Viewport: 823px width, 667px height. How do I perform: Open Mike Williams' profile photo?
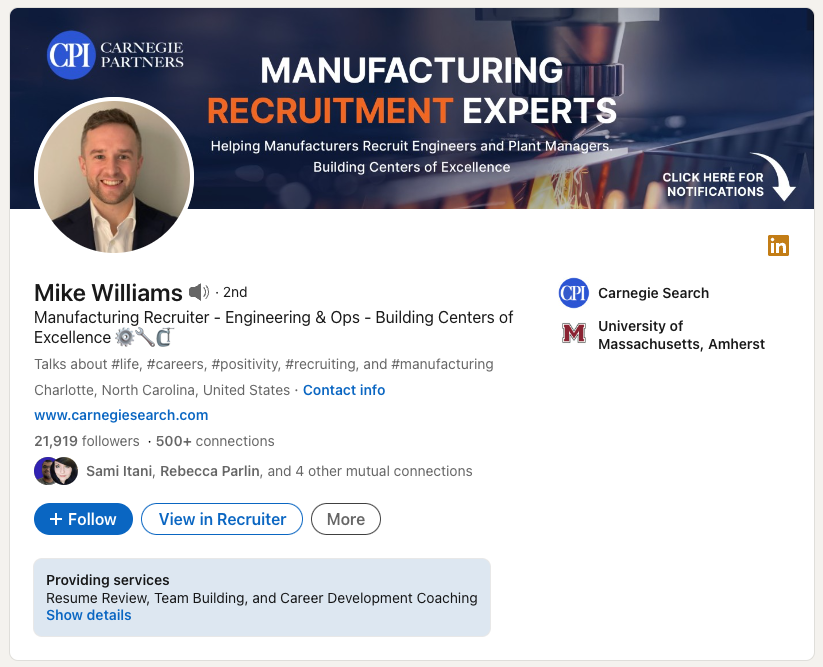pyautogui.click(x=114, y=176)
